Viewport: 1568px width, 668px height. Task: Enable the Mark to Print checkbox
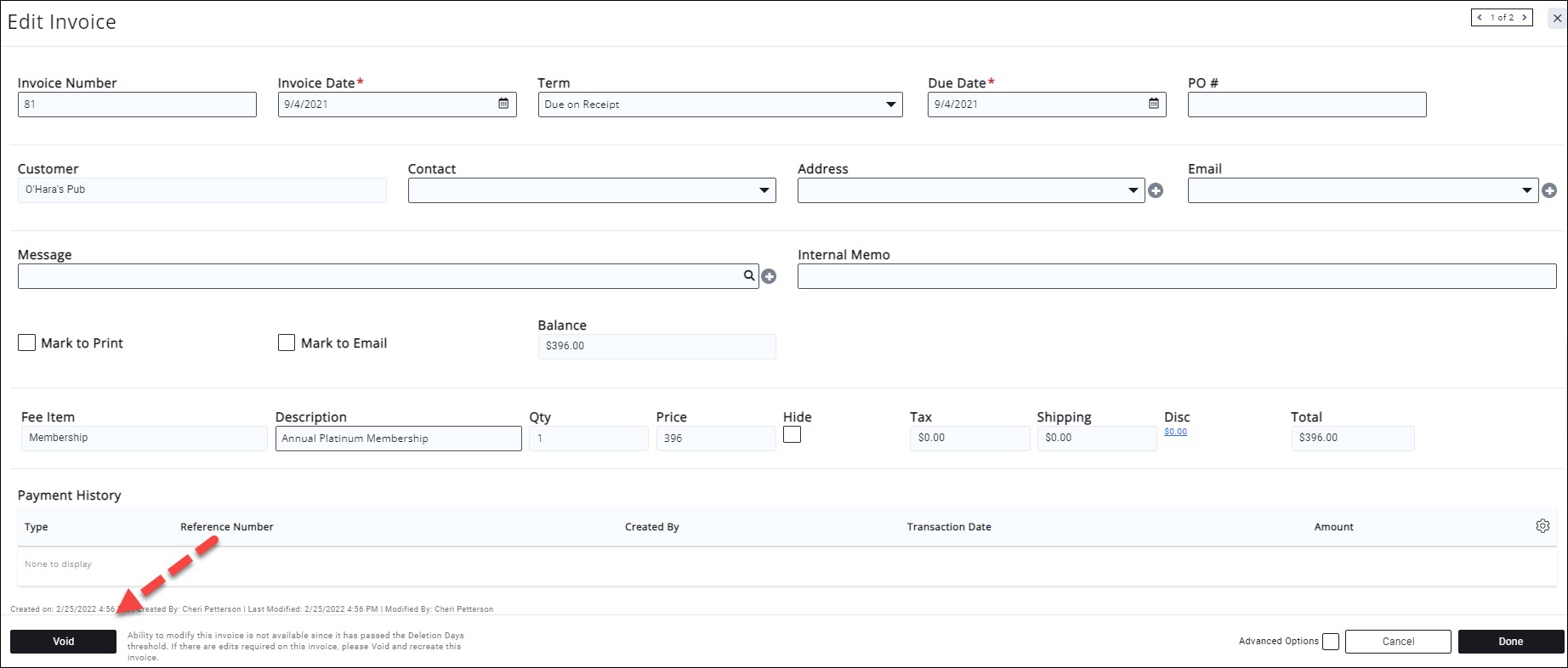(27, 342)
